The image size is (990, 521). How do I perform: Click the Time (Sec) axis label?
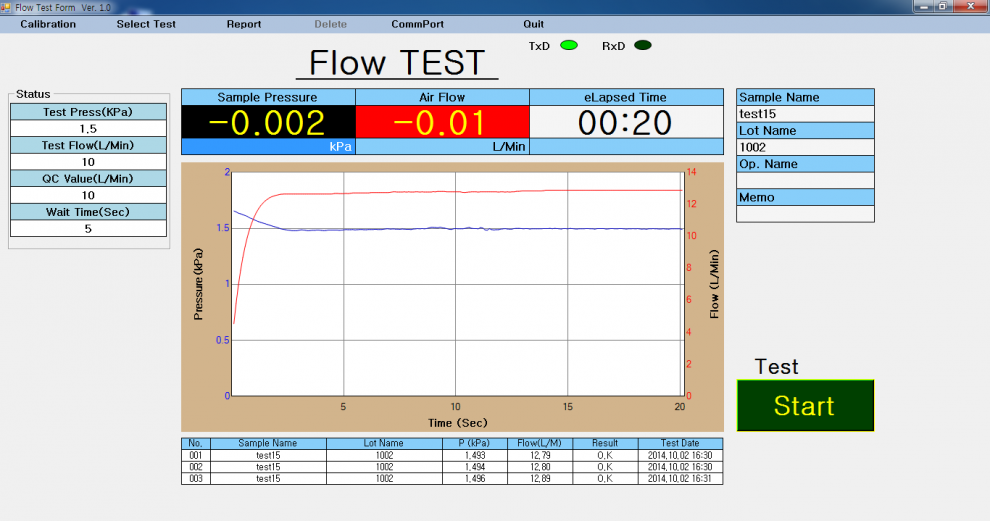(x=458, y=423)
